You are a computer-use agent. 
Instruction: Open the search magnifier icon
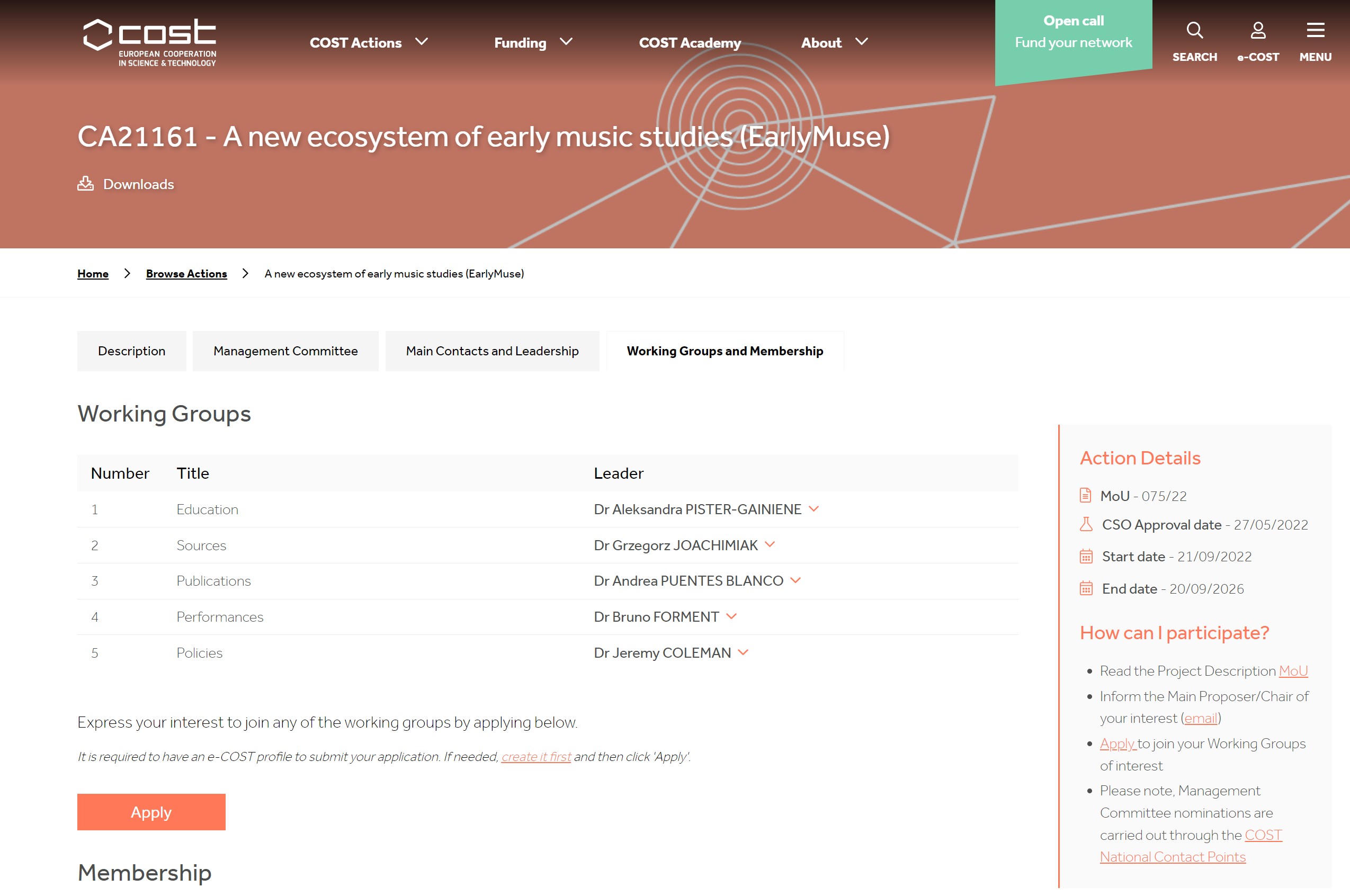[1194, 30]
